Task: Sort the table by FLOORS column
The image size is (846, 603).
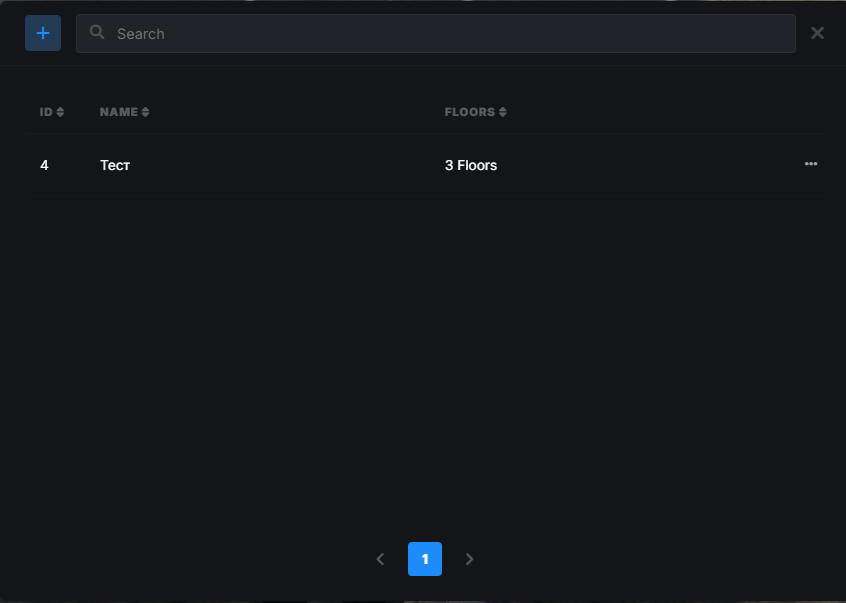Action: tap(475, 112)
